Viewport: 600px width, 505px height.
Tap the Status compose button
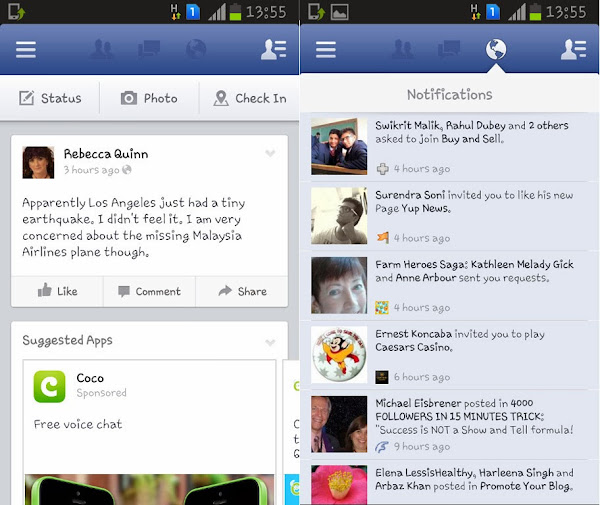(x=50, y=98)
